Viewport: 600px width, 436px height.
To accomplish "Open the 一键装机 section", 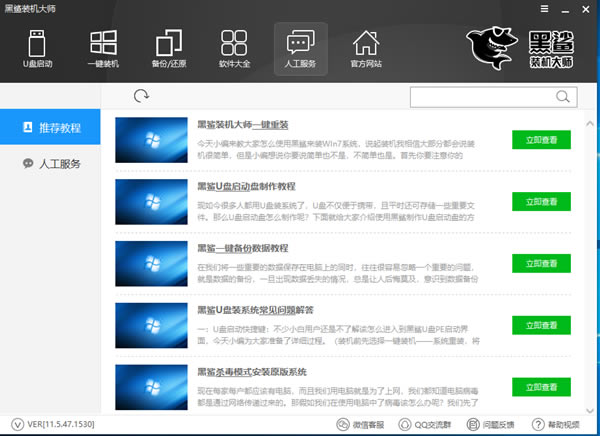I will point(103,49).
